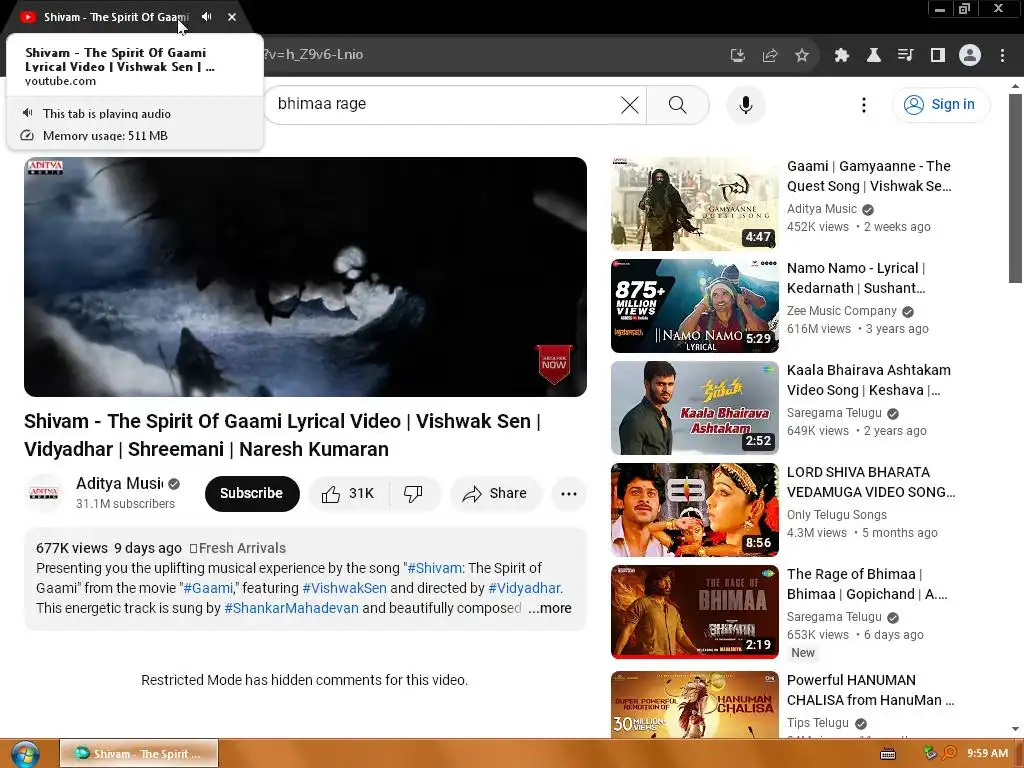Click Shivam Chrome taskbar button
The image size is (1024, 768).
click(x=139, y=754)
